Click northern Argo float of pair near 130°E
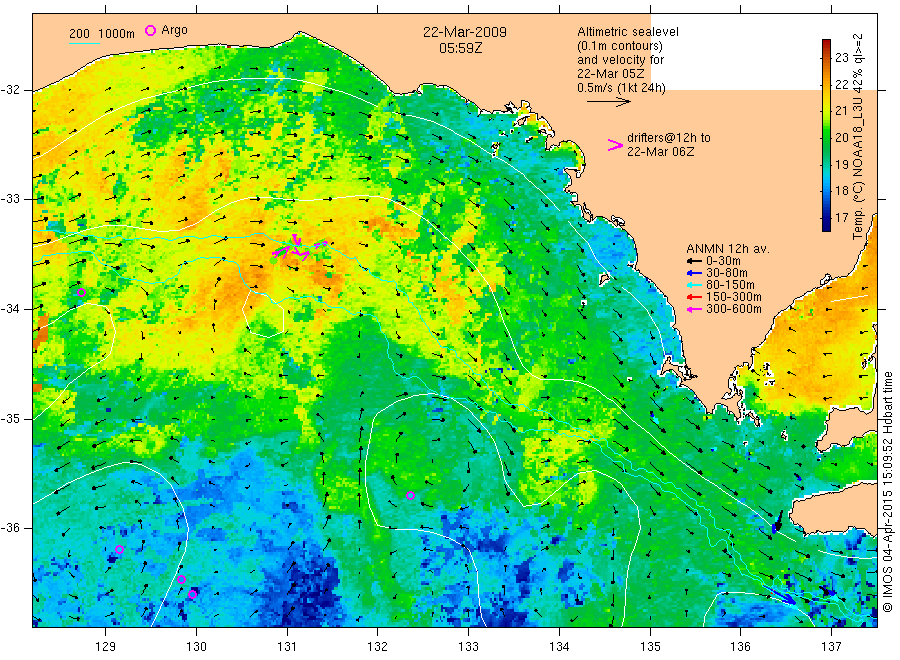Viewport: 900px width, 660px height. click(181, 580)
